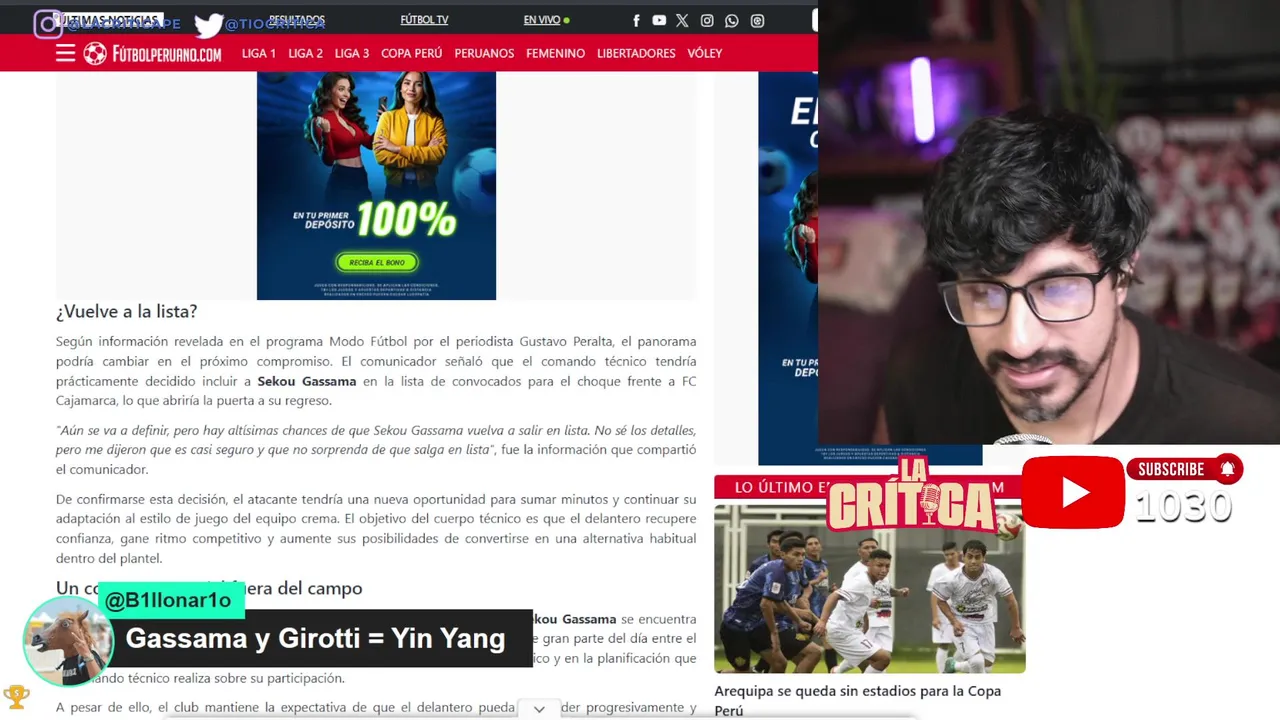
Task: Click the @B1llonar1o chat username label
Action: pyautogui.click(x=168, y=600)
